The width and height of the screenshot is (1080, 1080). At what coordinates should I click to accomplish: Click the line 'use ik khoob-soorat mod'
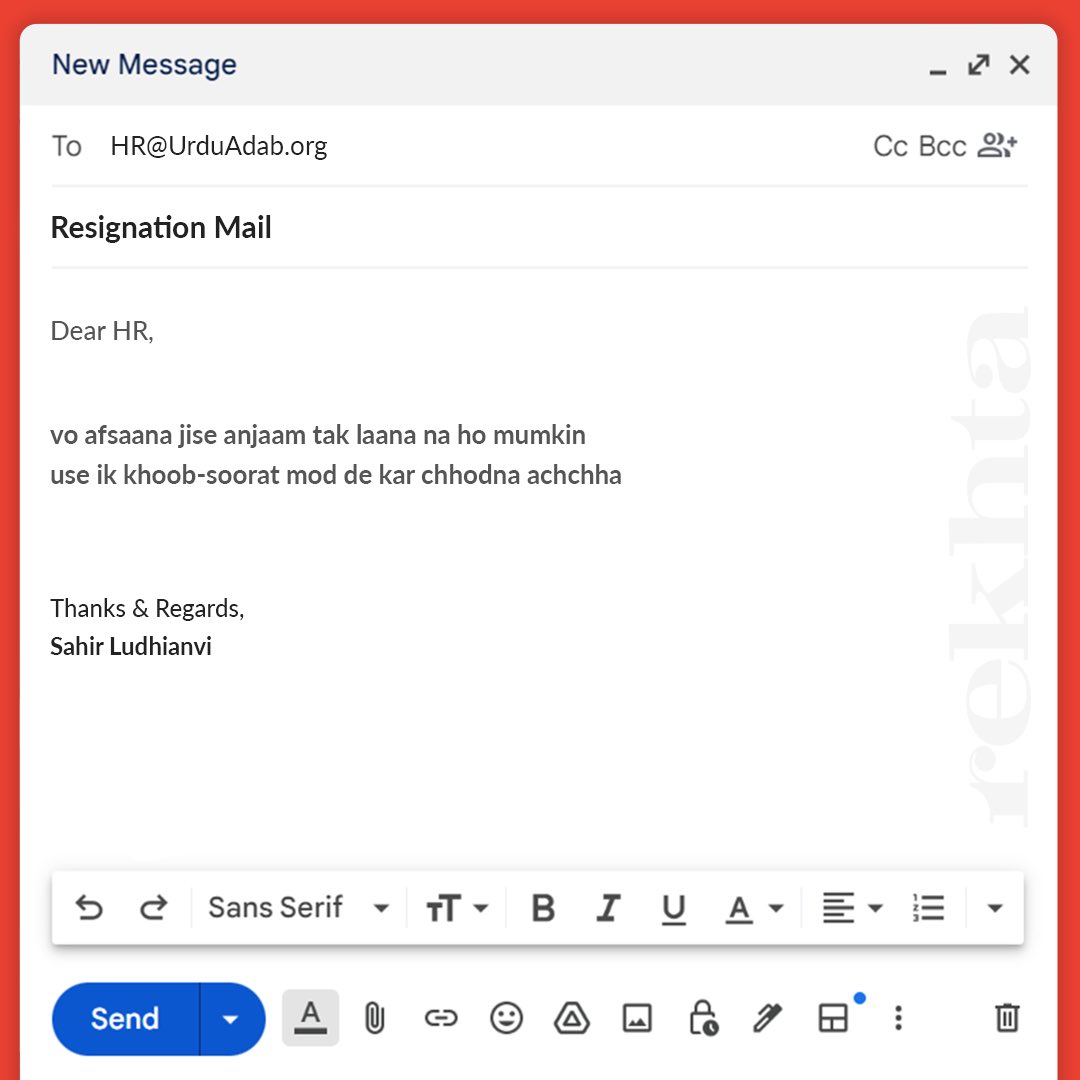[336, 475]
